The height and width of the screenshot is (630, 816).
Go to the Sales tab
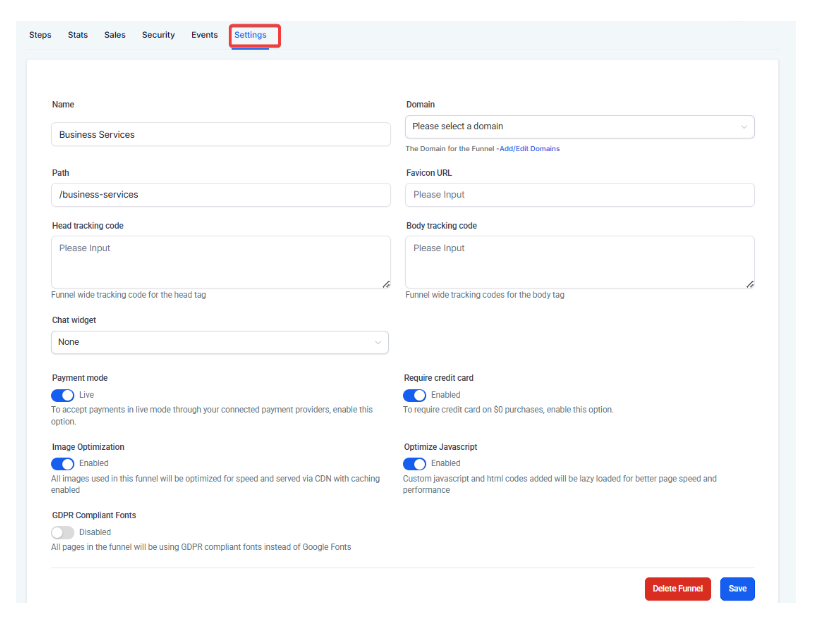(115, 35)
